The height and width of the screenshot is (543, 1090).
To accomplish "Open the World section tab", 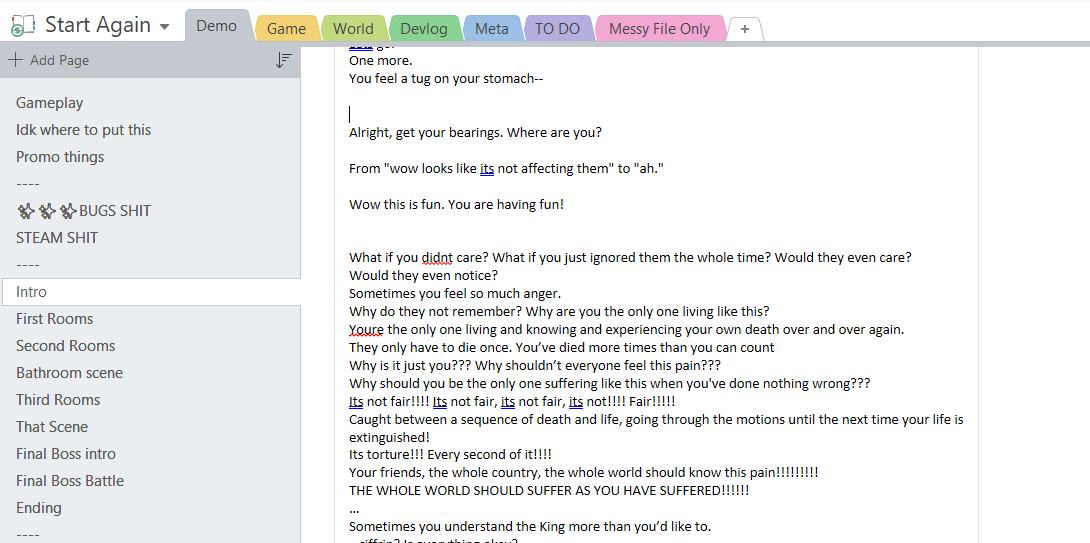I will pyautogui.click(x=353, y=29).
